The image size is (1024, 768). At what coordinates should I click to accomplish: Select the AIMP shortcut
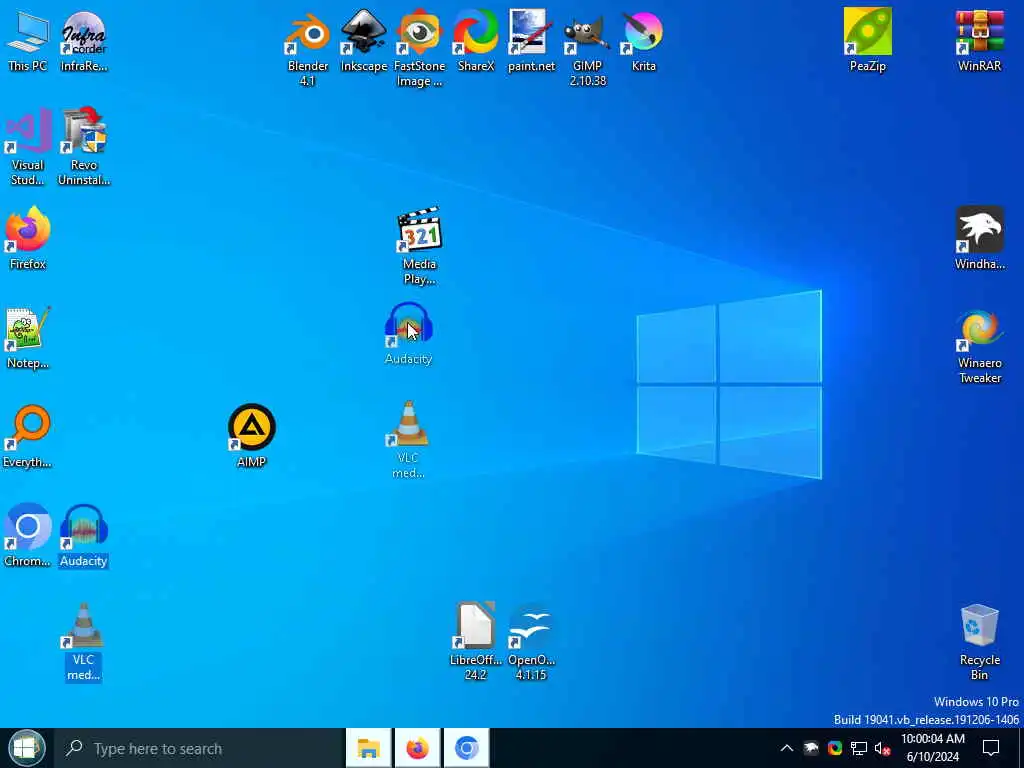pos(251,436)
